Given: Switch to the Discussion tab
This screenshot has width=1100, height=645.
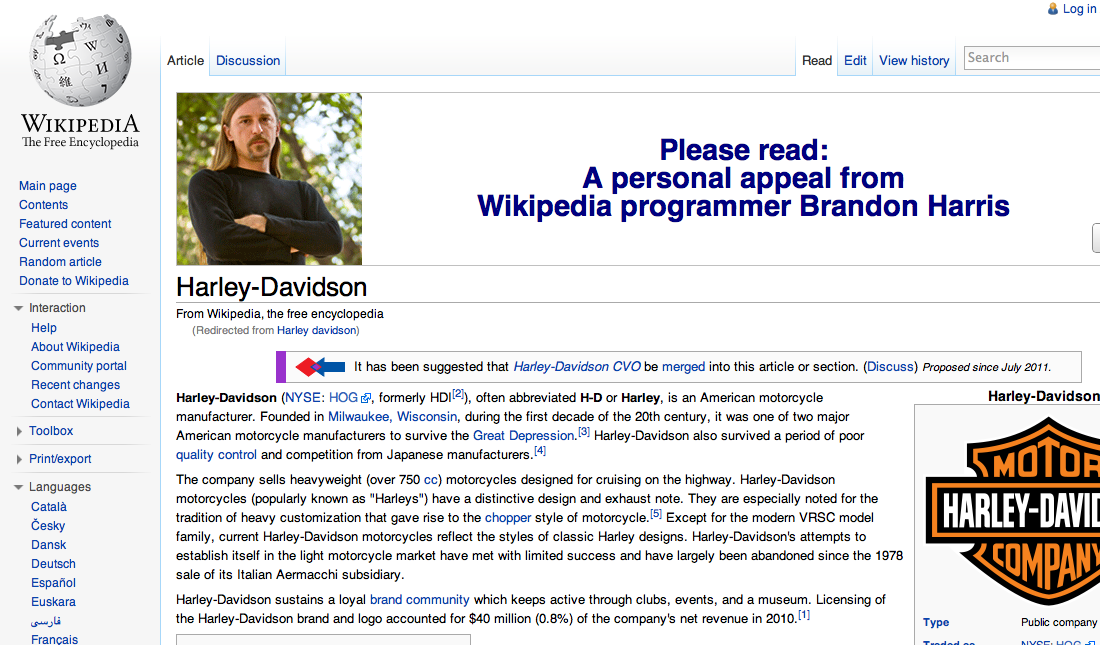Looking at the screenshot, I should (x=248, y=61).
